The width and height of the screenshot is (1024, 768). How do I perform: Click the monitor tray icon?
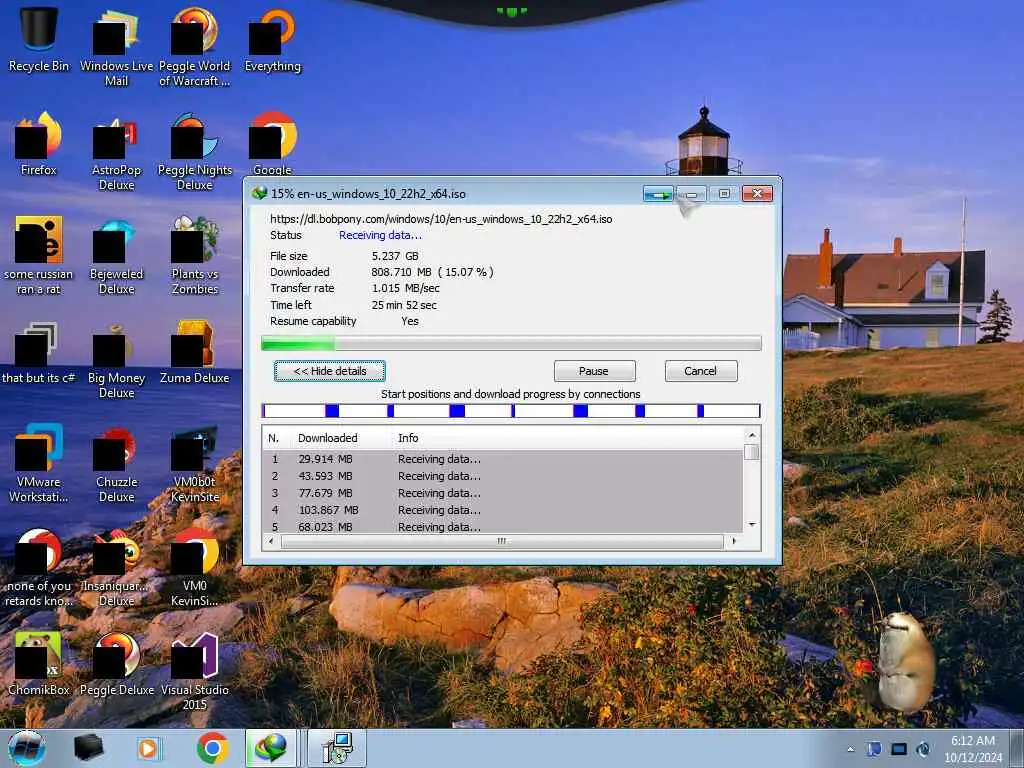(x=899, y=749)
